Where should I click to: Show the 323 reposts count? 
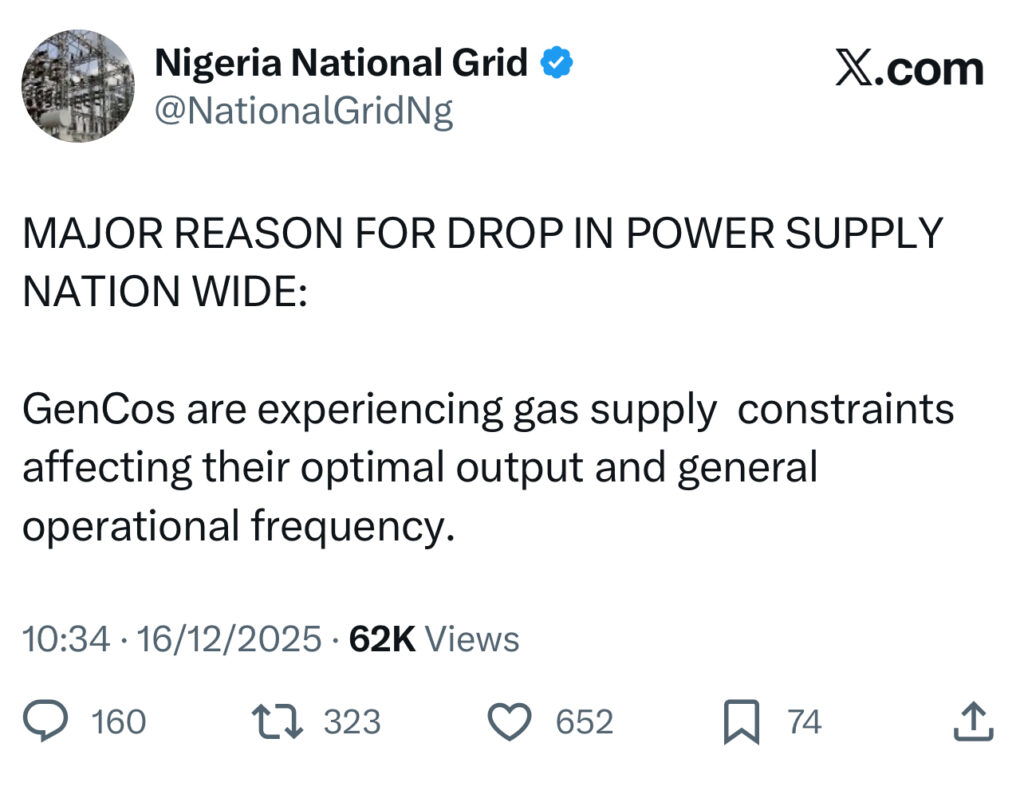pyautogui.click(x=352, y=722)
